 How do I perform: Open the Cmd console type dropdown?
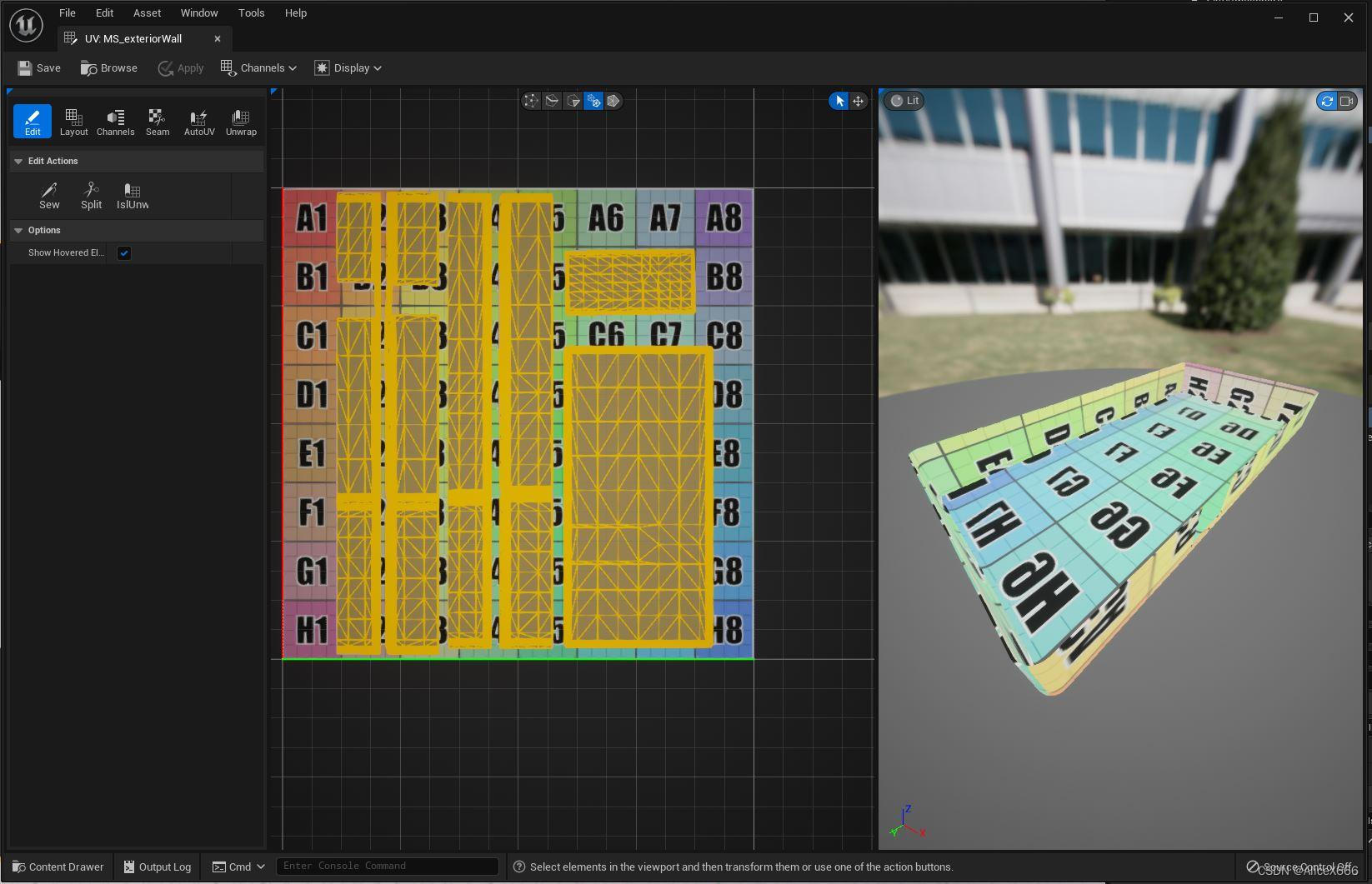coord(238,867)
